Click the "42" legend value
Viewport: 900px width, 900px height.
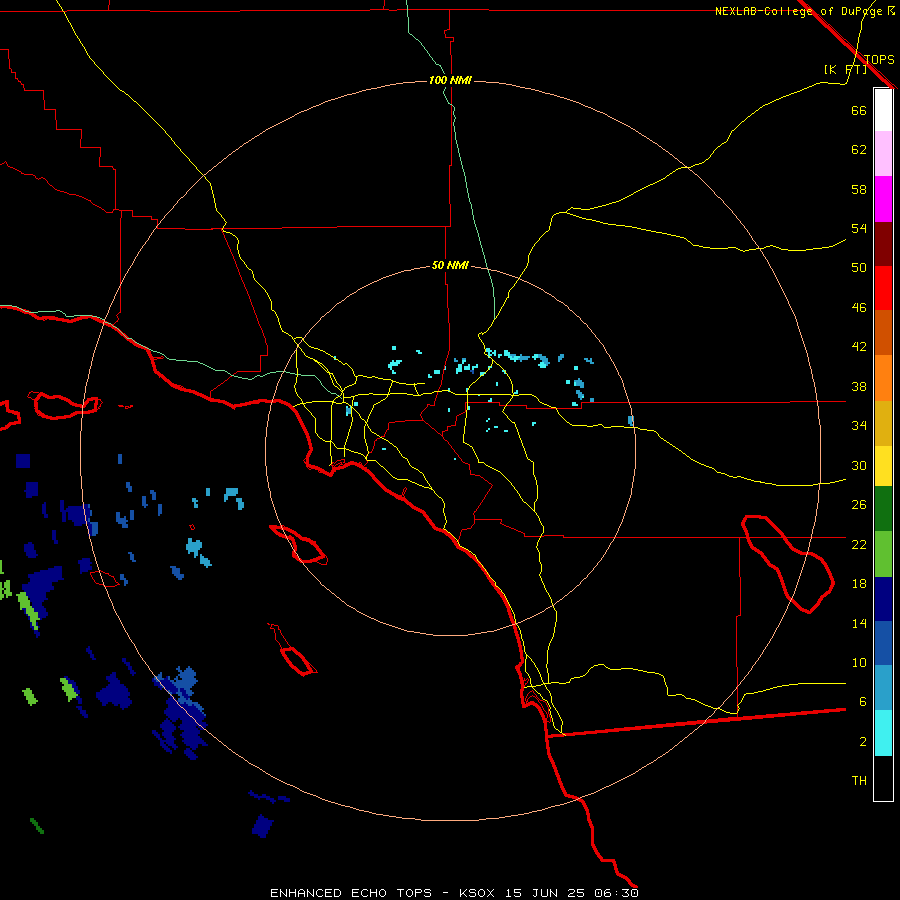[859, 347]
